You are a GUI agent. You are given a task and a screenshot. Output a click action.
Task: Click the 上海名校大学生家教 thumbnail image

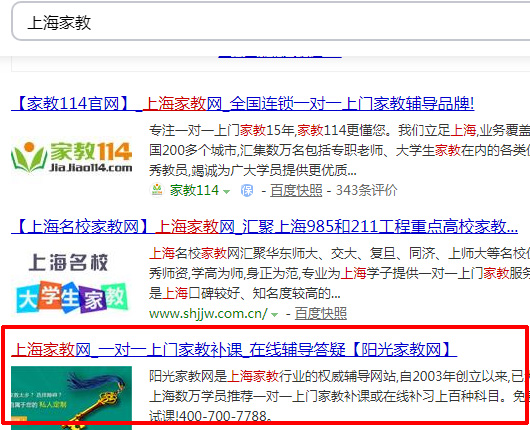[x=71, y=282]
